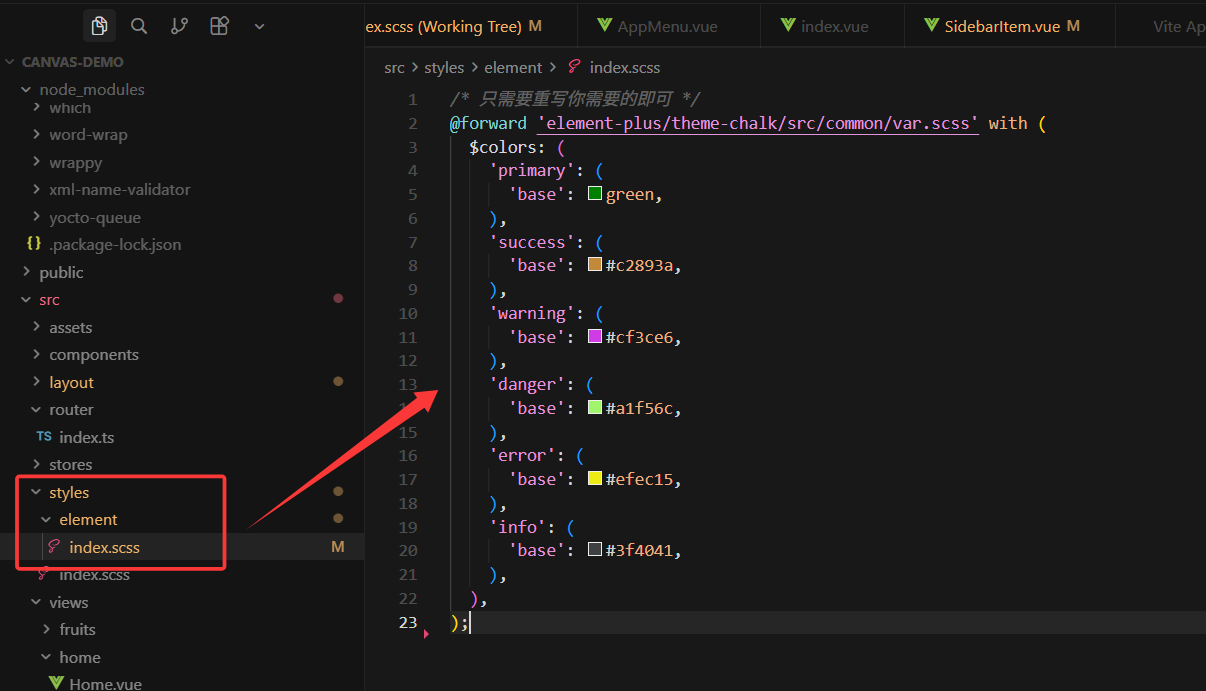The height and width of the screenshot is (691, 1206).
Task: Open .package-lock.json file
Action: tap(115, 245)
